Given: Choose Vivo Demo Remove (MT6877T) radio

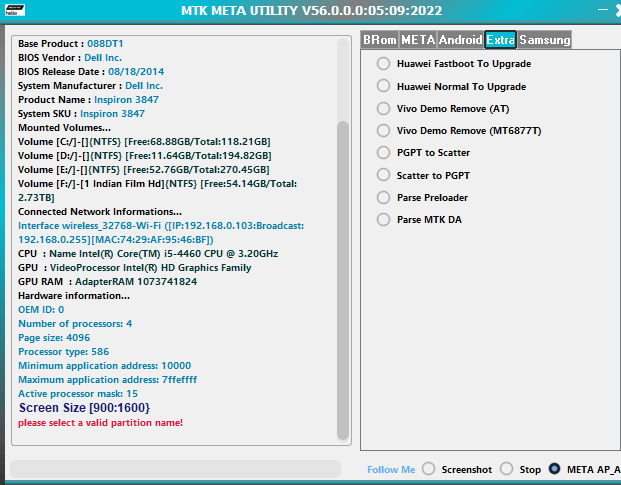Looking at the screenshot, I should point(459,131).
